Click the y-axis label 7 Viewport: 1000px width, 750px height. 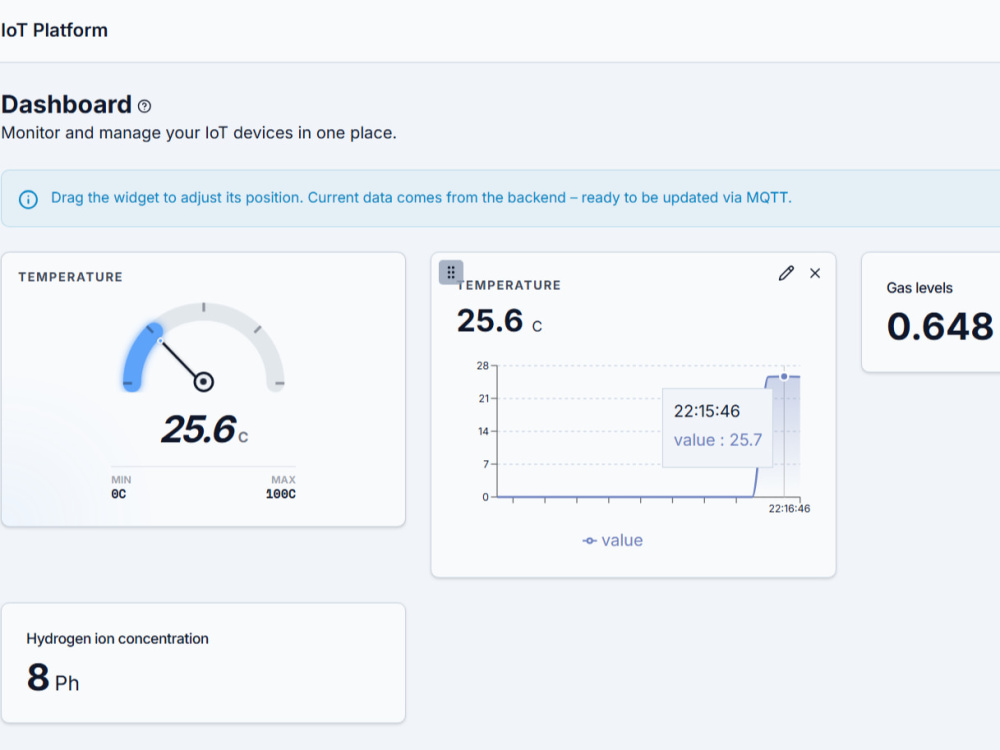485,464
